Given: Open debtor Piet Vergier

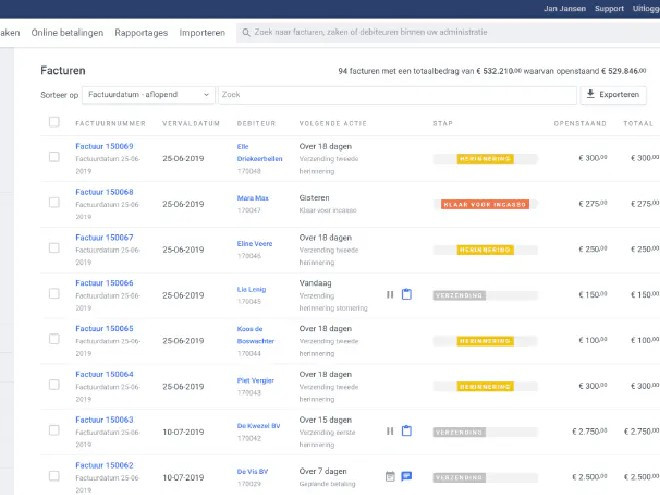Looking at the screenshot, I should coord(255,381).
